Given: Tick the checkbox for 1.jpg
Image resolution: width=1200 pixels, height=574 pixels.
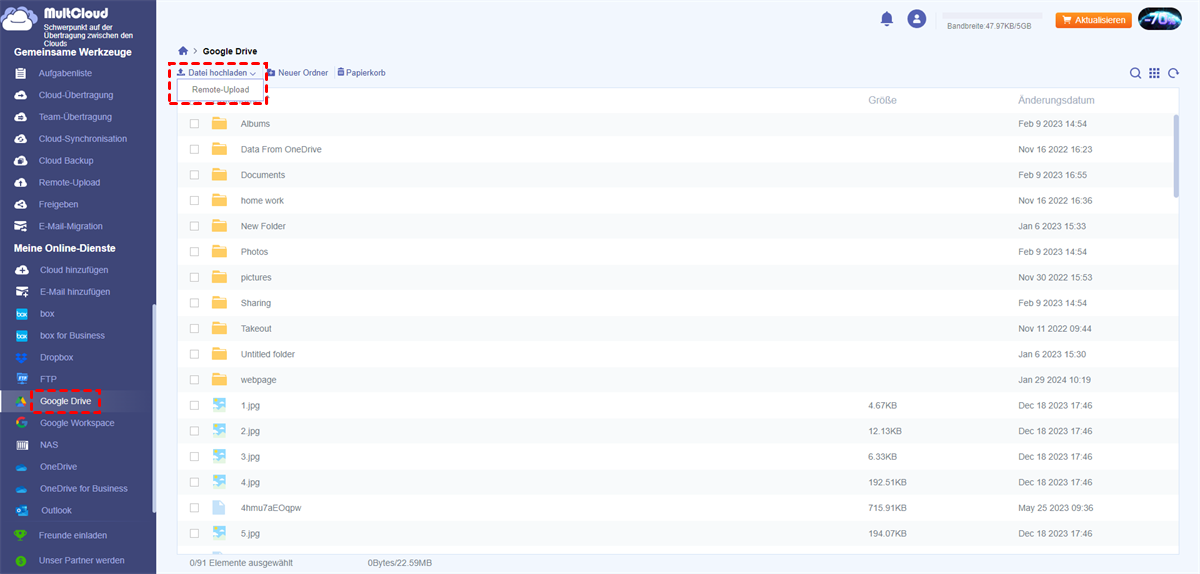Looking at the screenshot, I should click(x=194, y=406).
